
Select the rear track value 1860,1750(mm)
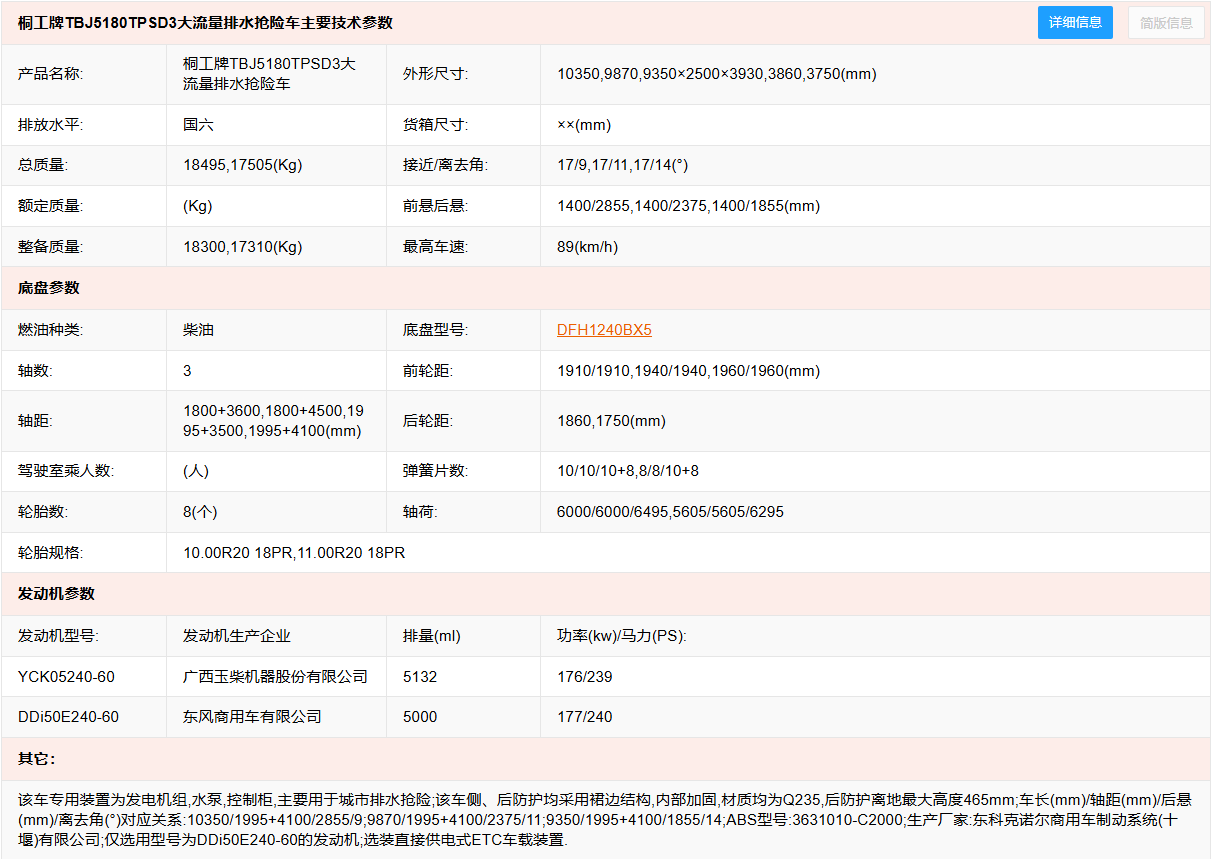coord(611,421)
